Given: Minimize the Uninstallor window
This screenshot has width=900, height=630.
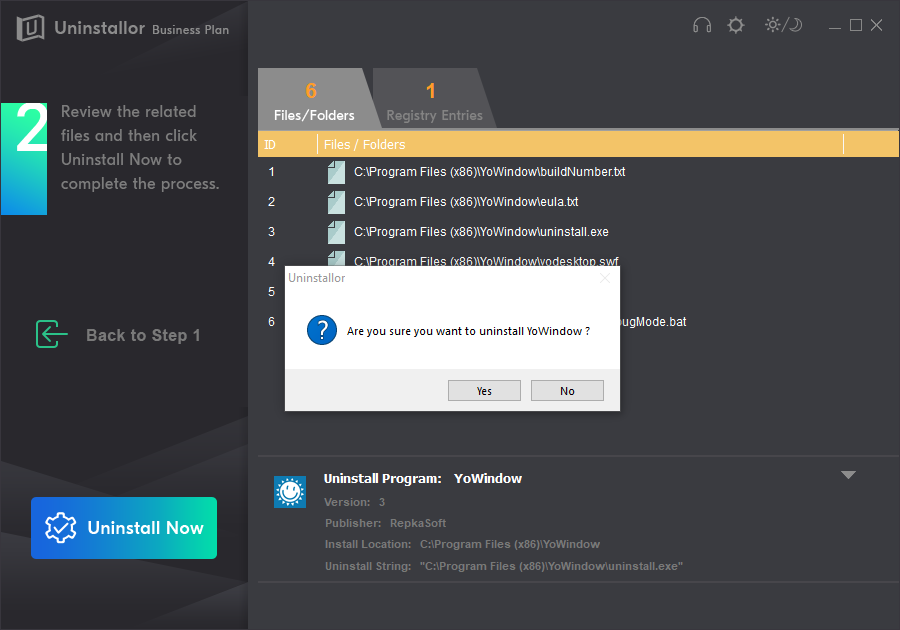Looking at the screenshot, I should (x=835, y=26).
